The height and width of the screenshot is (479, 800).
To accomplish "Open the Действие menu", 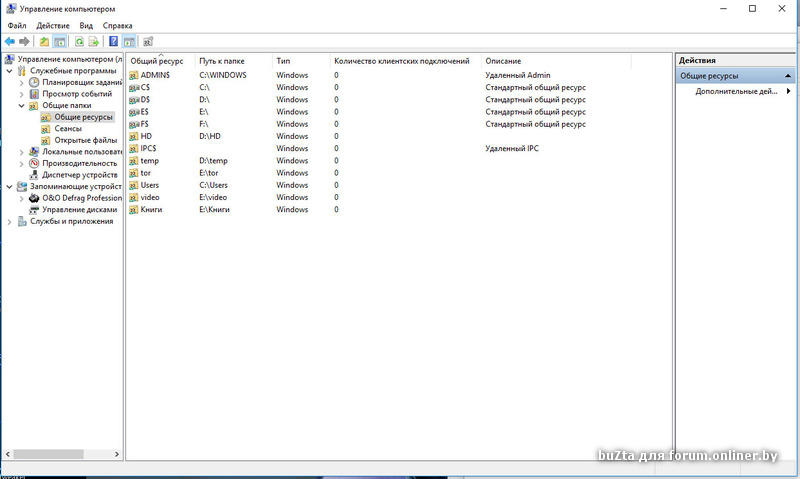I will point(53,26).
